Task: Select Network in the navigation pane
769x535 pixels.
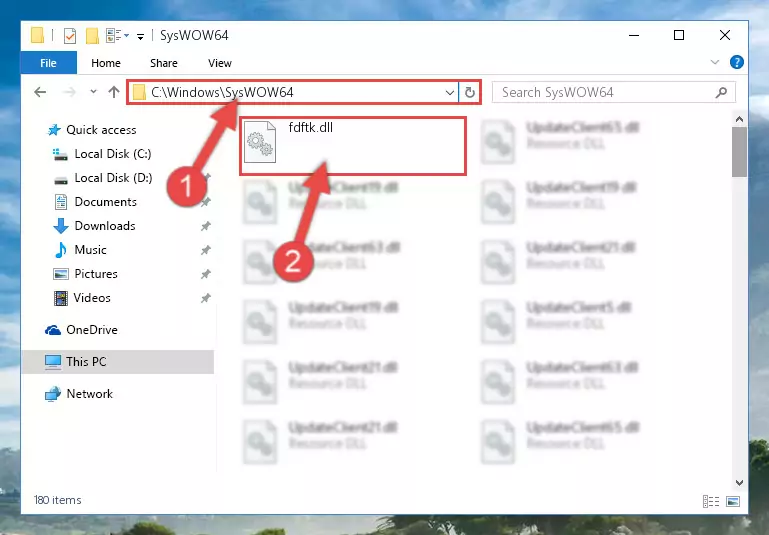Action: click(x=89, y=394)
